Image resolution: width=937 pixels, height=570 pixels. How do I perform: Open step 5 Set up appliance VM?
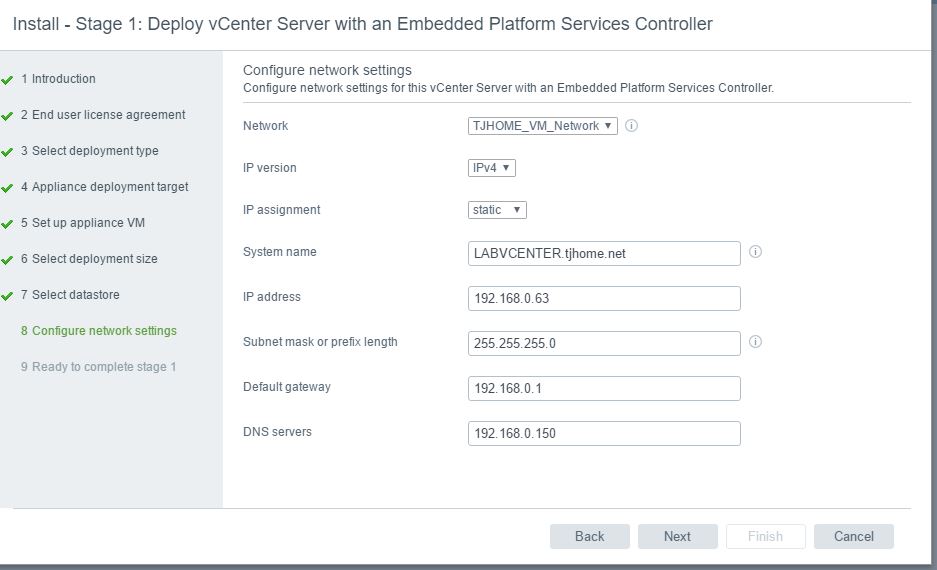[83, 223]
